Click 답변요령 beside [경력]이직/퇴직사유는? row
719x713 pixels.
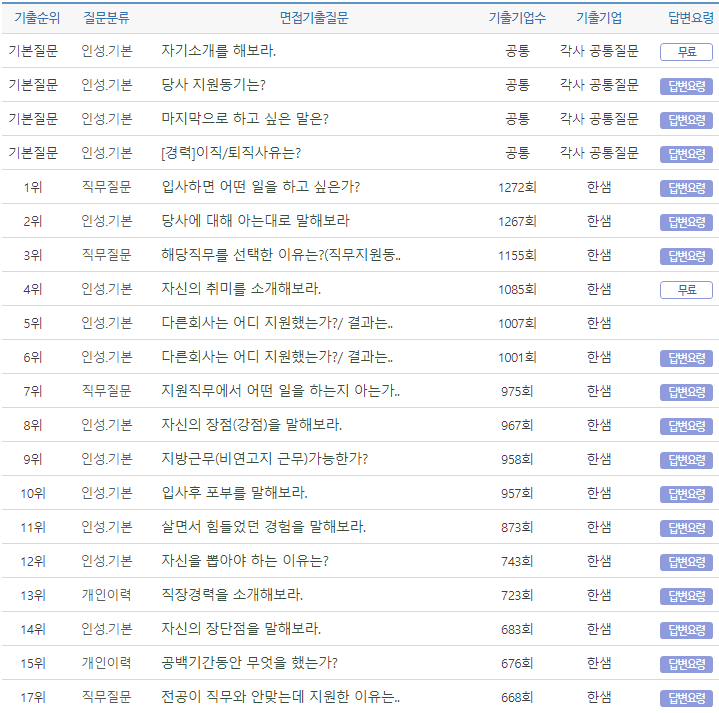[x=686, y=154]
